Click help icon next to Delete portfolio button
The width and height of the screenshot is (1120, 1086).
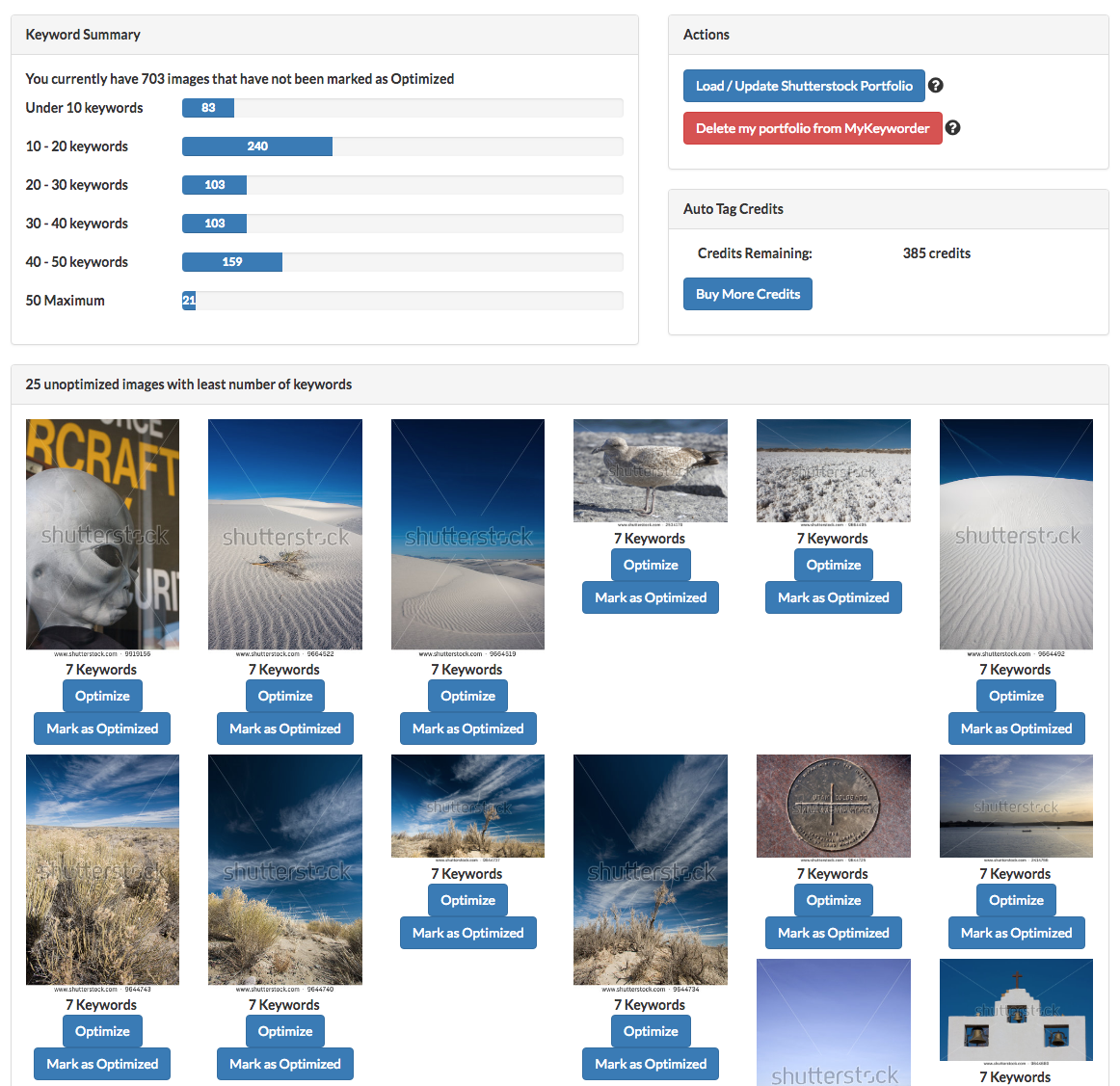point(952,128)
